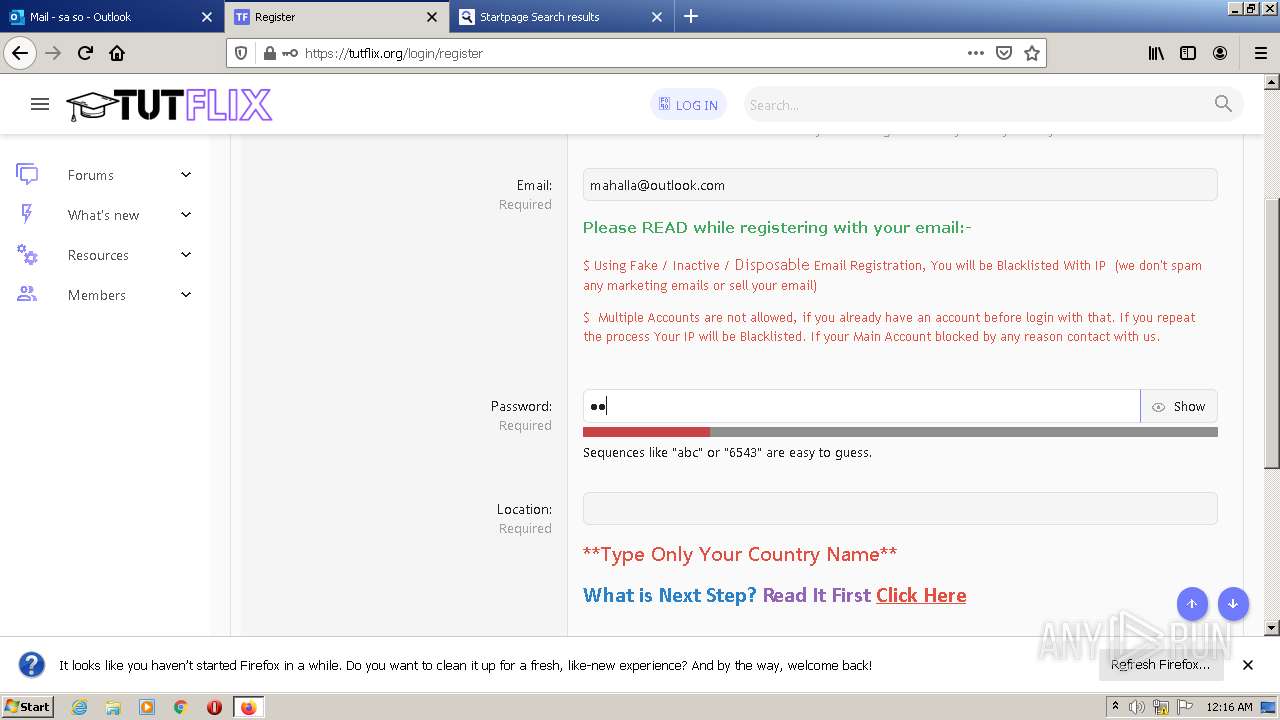Close the Outlook Mail tab

click(x=207, y=17)
